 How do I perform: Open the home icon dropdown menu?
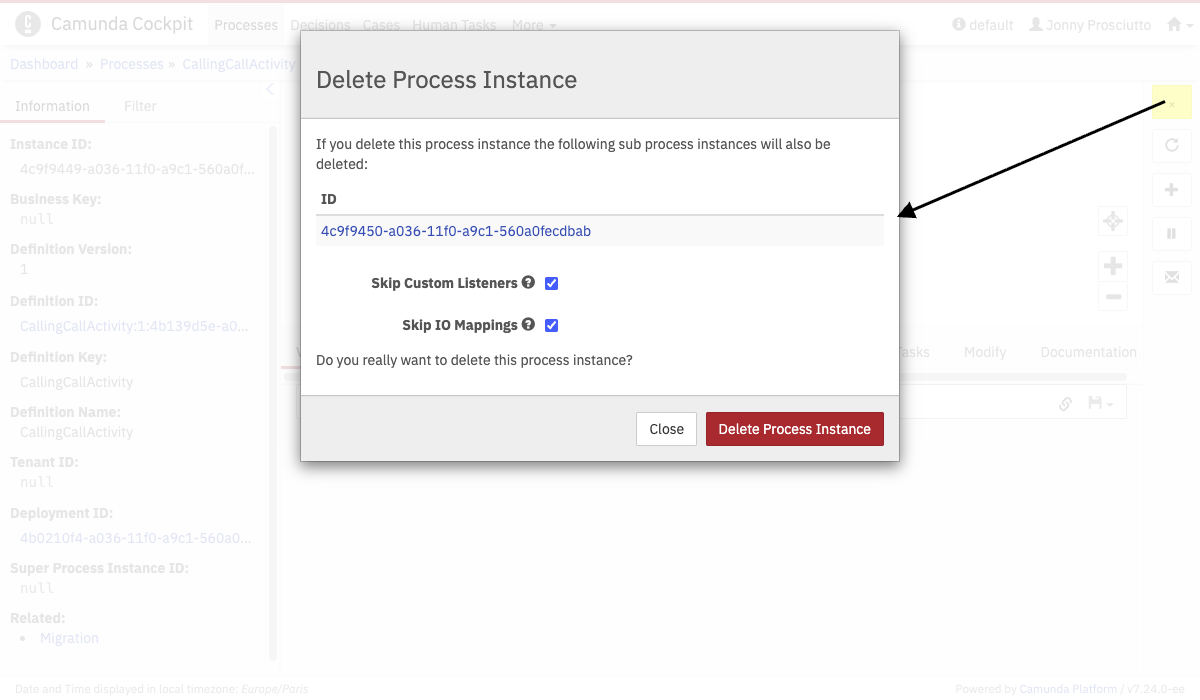[1179, 25]
